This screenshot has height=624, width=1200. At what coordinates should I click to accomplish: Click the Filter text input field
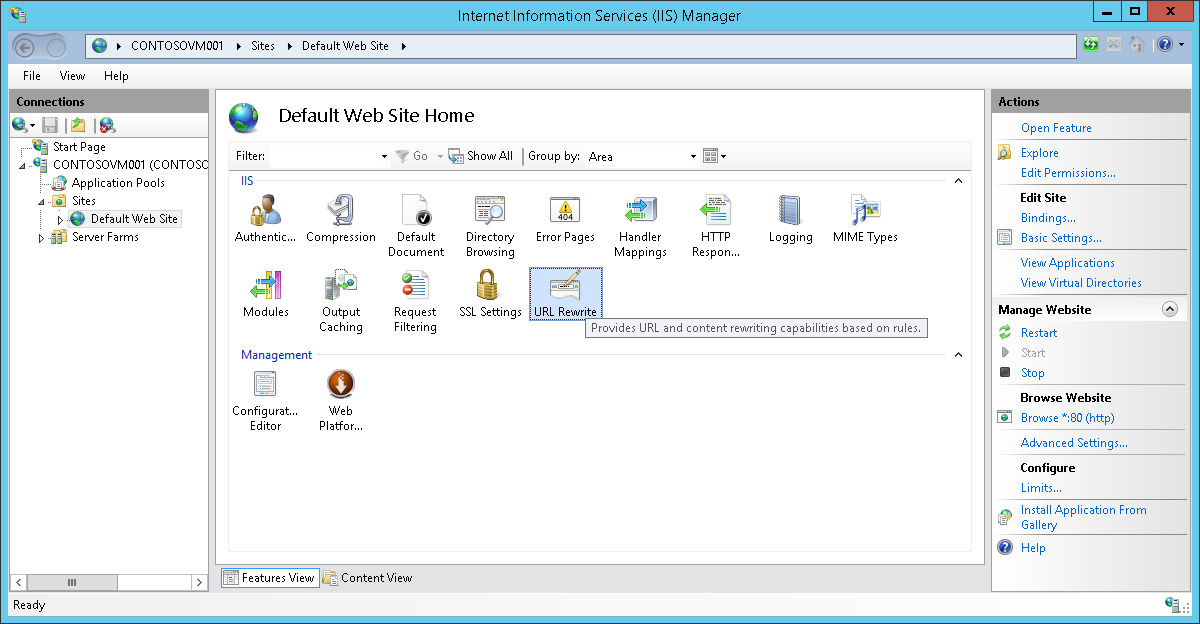[324, 157]
